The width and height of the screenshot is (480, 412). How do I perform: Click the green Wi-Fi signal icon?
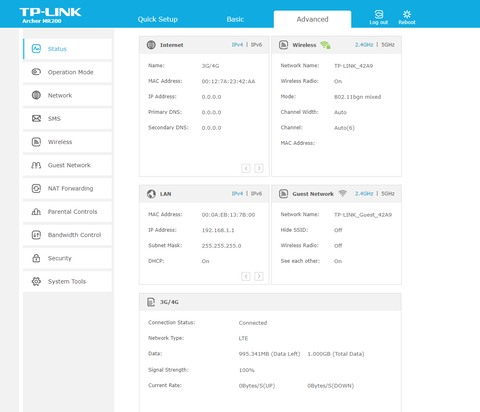pos(325,45)
